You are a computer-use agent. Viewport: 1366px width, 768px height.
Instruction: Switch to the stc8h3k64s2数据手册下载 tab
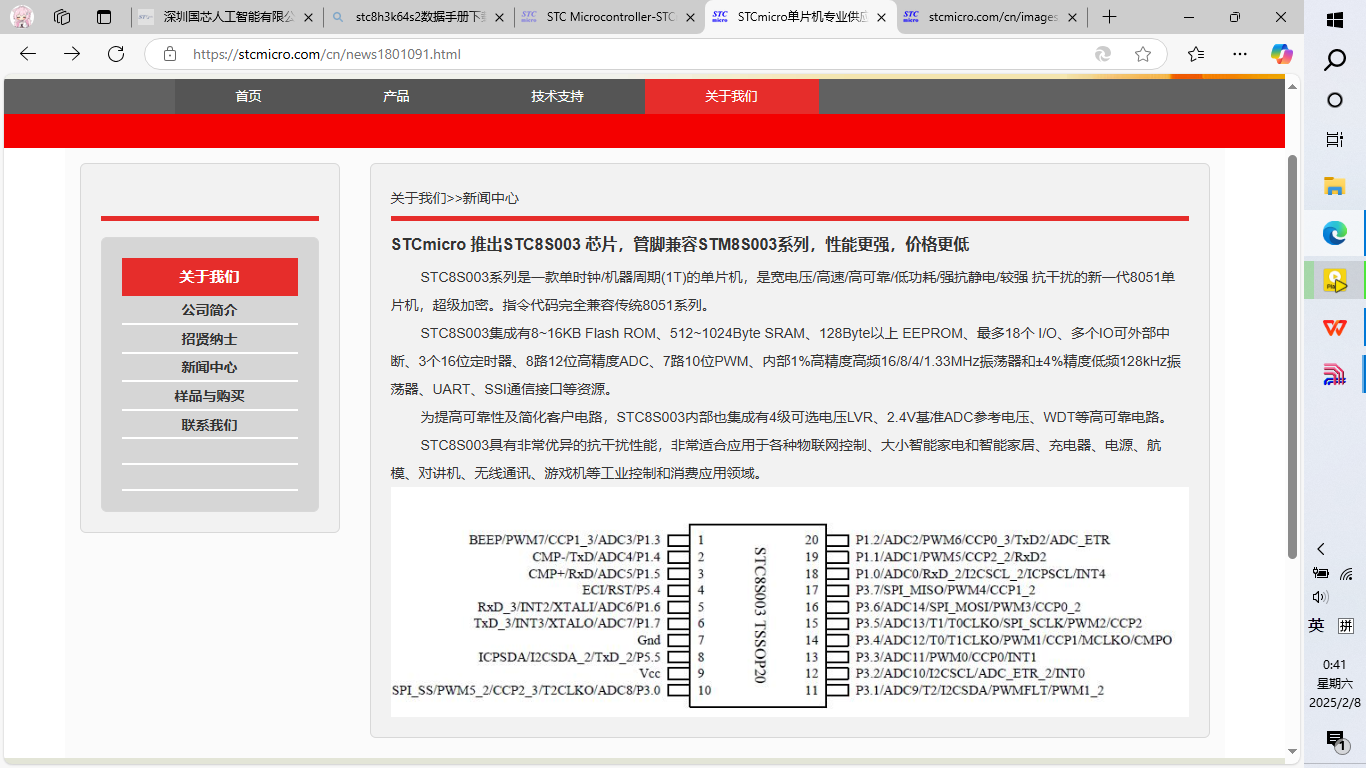419,17
